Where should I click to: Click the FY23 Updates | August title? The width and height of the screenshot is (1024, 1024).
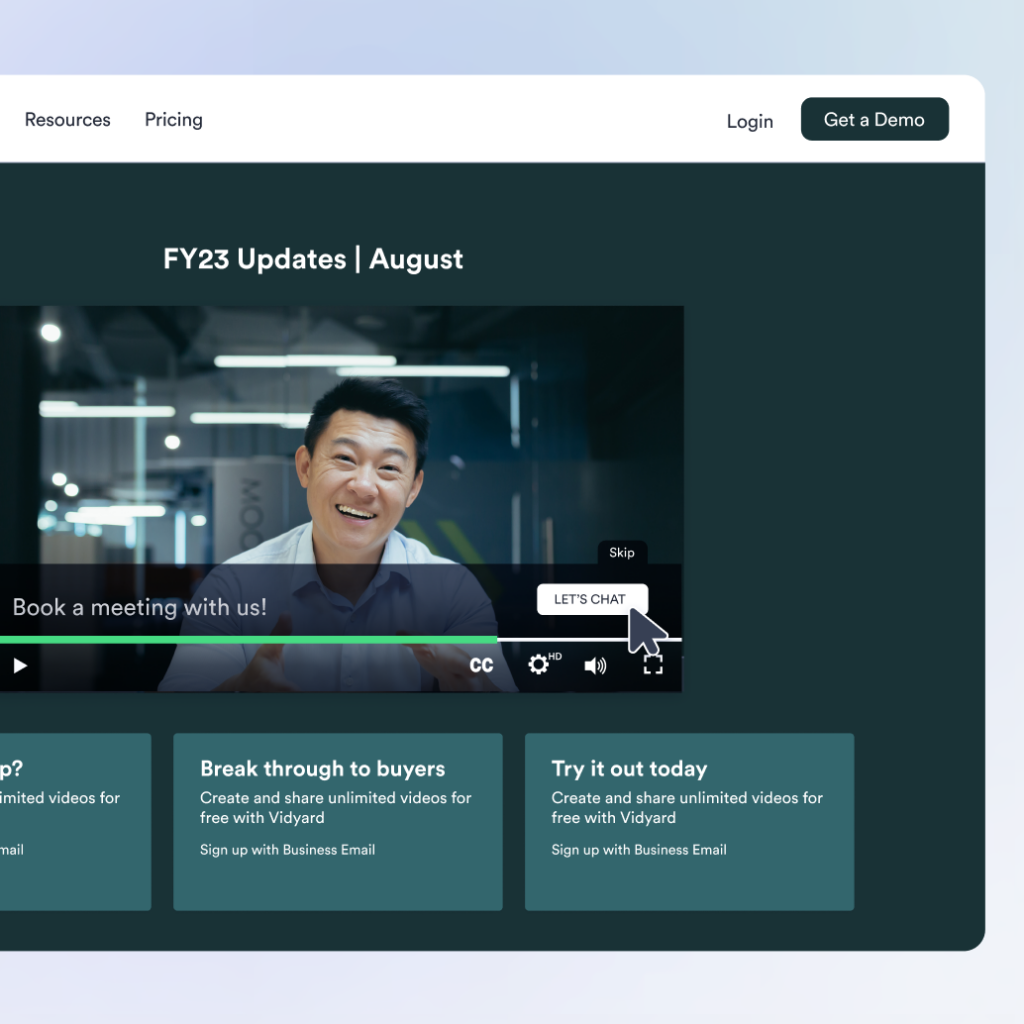(313, 259)
